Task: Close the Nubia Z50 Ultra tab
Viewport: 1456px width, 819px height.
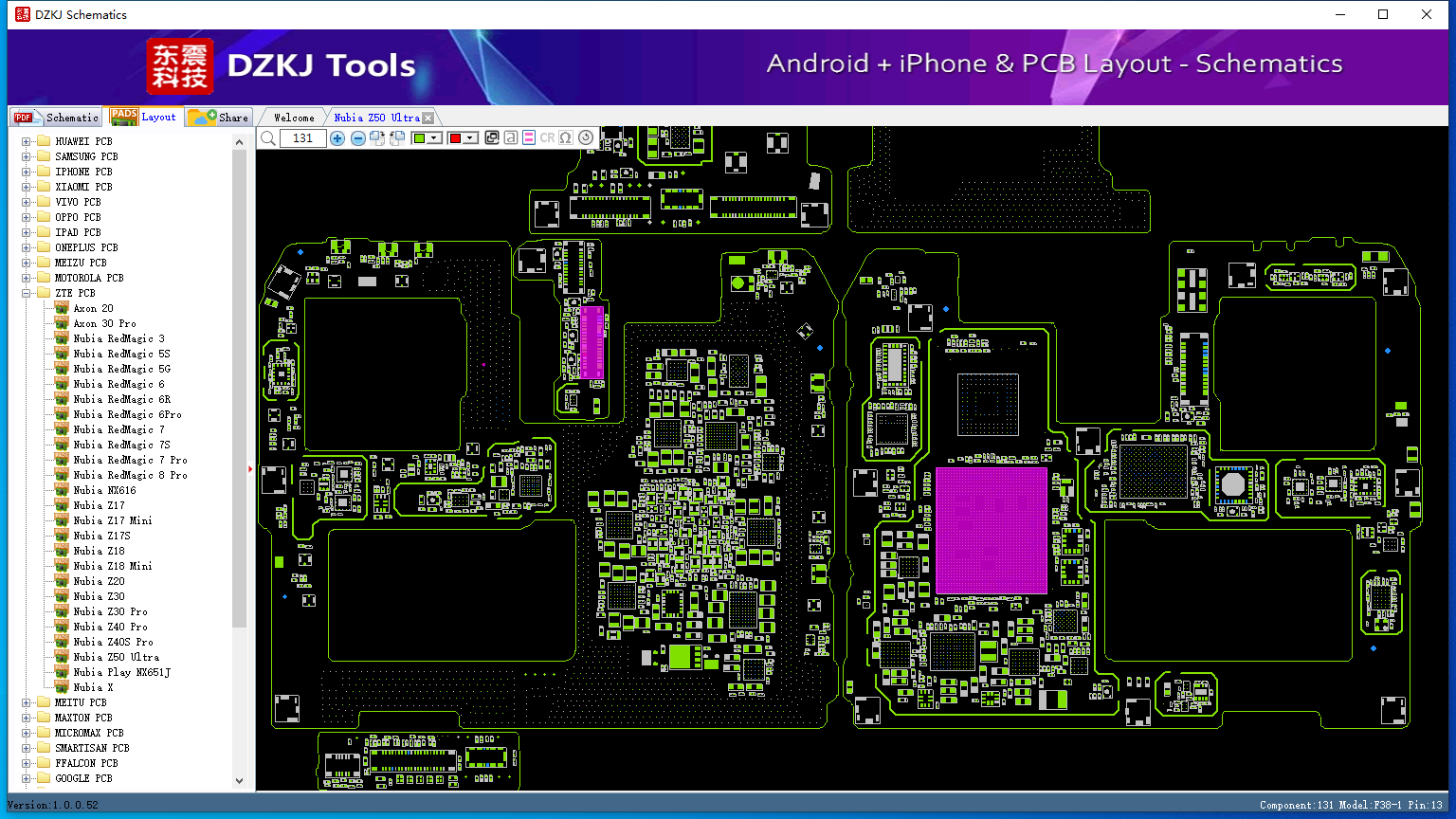Action: pyautogui.click(x=428, y=118)
